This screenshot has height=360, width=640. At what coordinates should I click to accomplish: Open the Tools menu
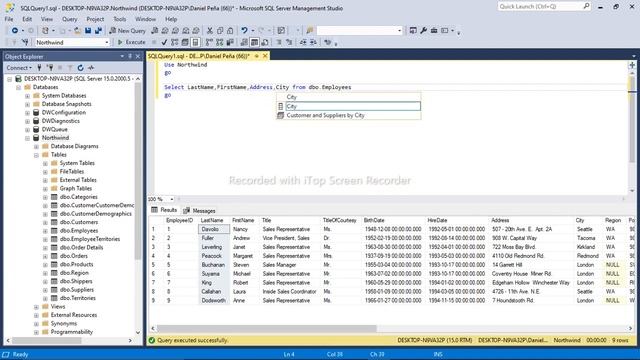[120, 19]
